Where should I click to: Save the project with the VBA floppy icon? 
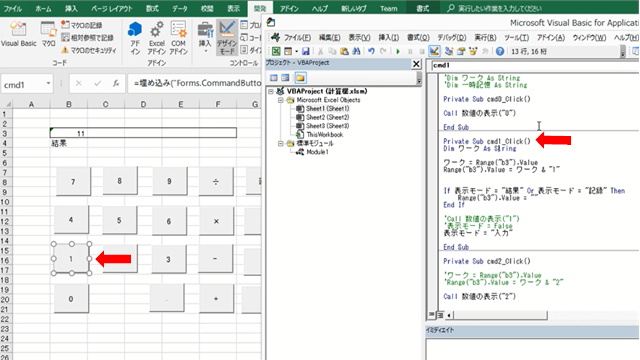pos(305,51)
